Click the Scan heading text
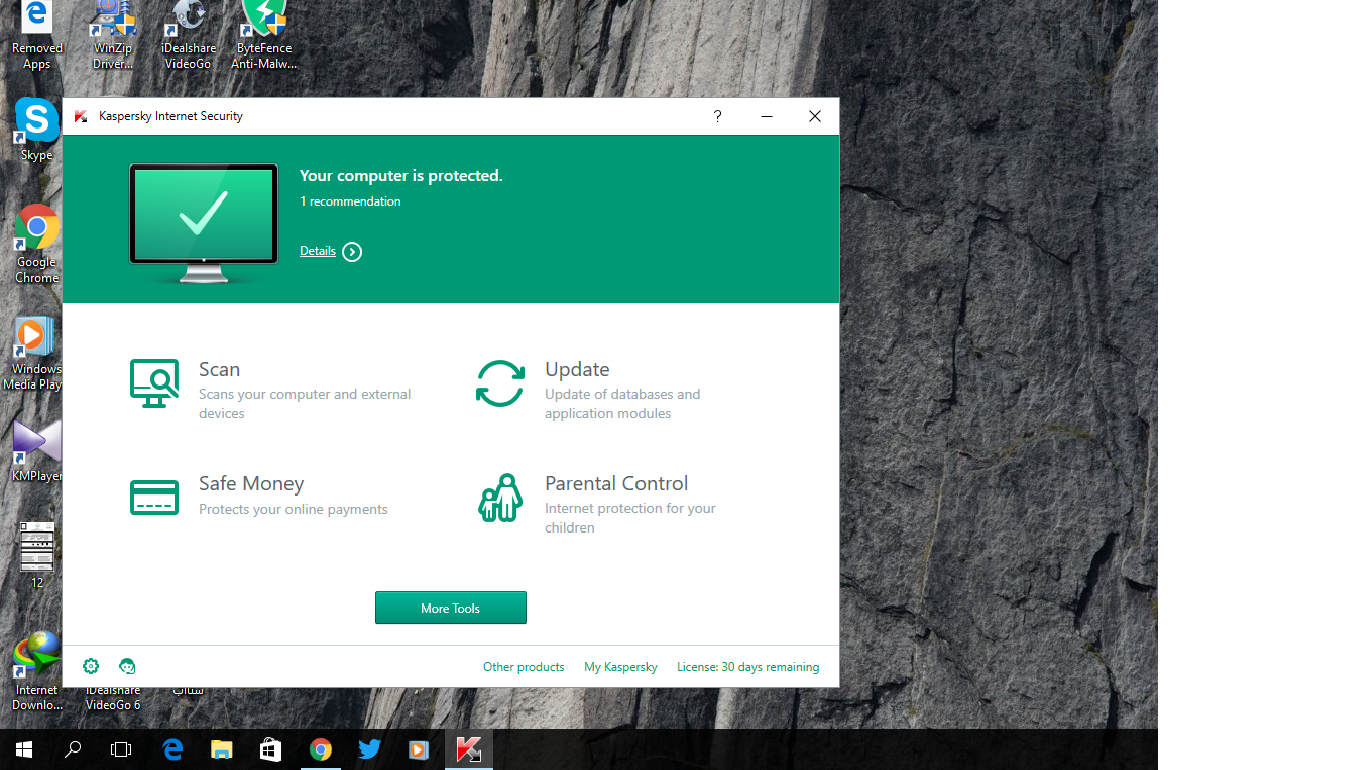The width and height of the screenshot is (1366, 770). [x=219, y=369]
